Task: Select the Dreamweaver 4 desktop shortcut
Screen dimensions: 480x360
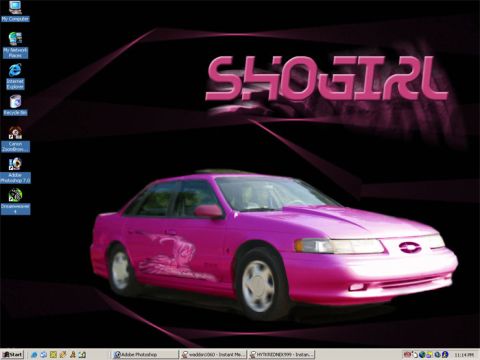Action: tap(15, 201)
